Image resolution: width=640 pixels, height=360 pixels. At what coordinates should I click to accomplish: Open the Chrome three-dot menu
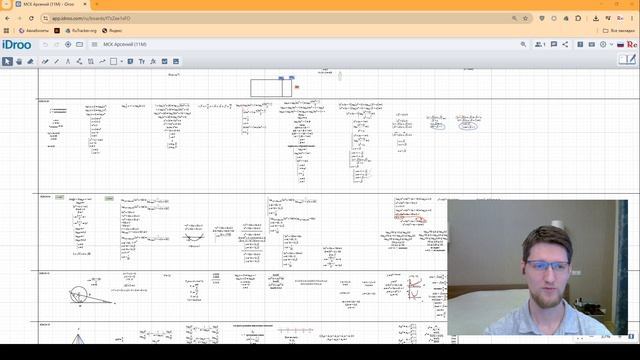point(632,18)
